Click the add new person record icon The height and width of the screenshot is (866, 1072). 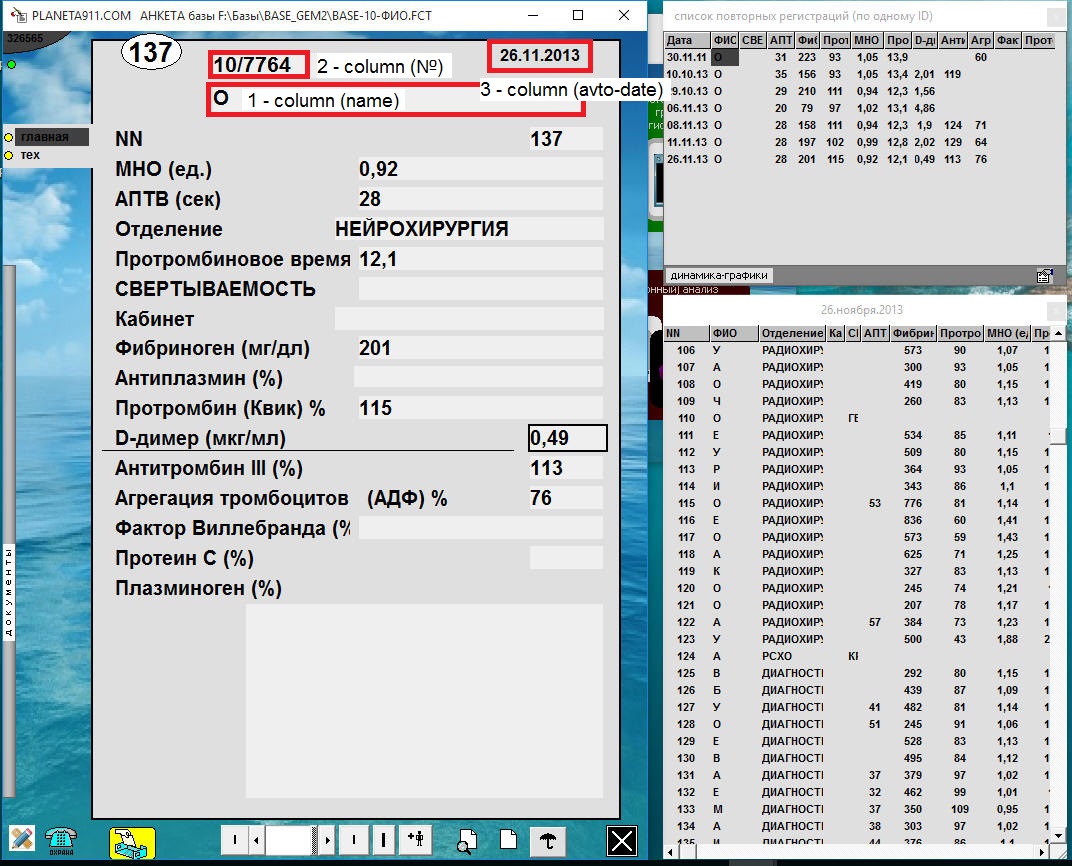pos(414,840)
